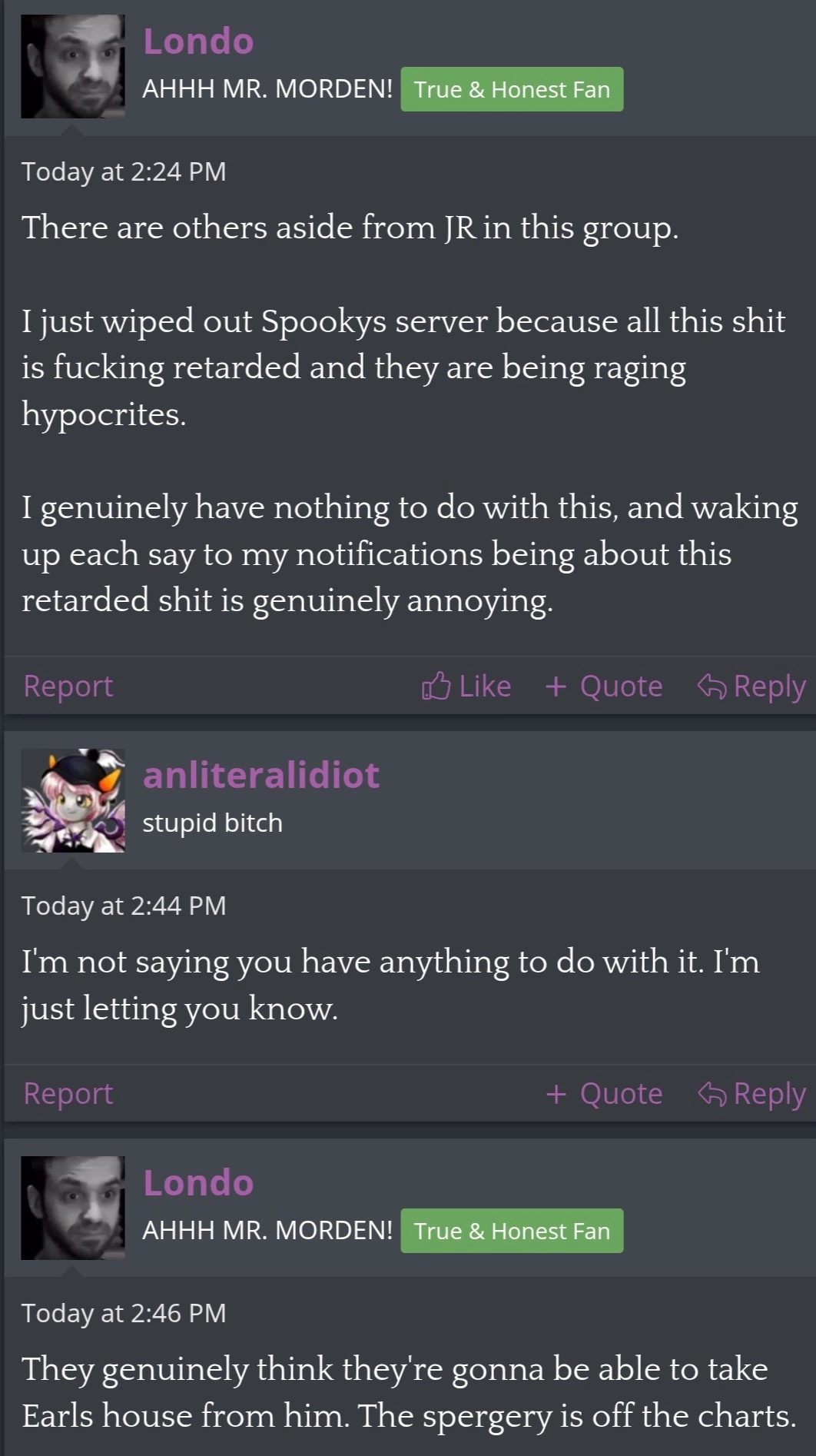Image resolution: width=816 pixels, height=1456 pixels.
Task: Click the Like text on Londo's first post
Action: pos(485,686)
